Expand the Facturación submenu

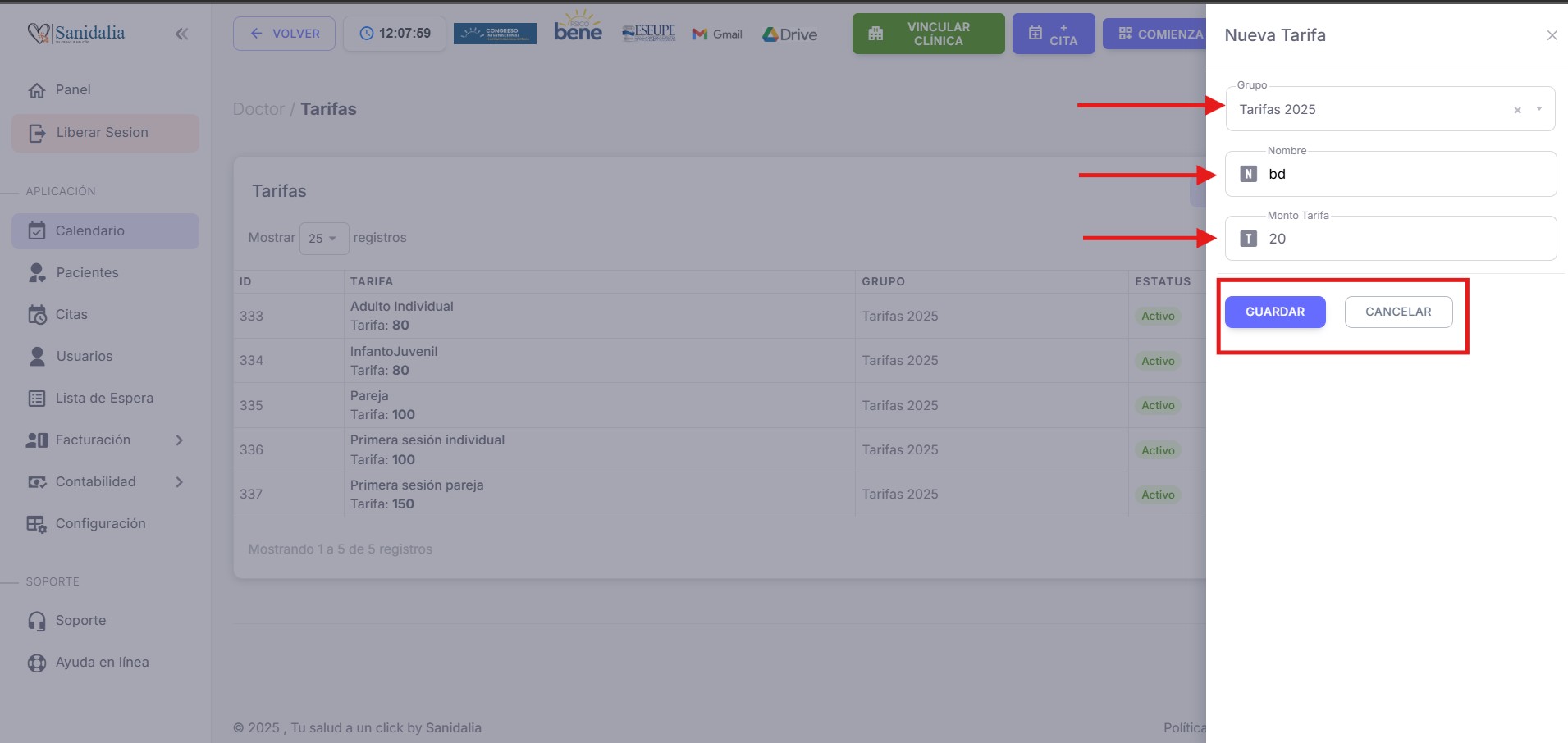click(x=180, y=440)
